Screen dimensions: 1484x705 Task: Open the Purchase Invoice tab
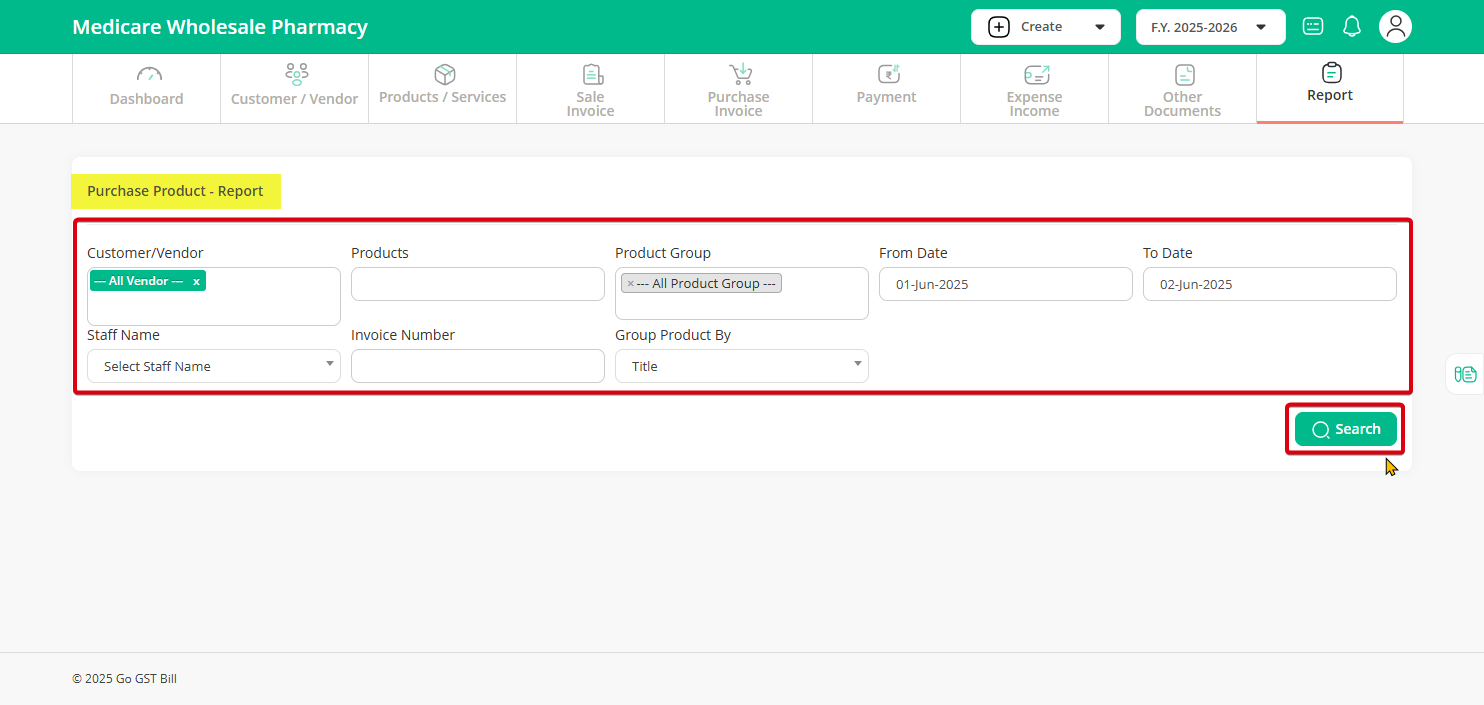click(739, 89)
